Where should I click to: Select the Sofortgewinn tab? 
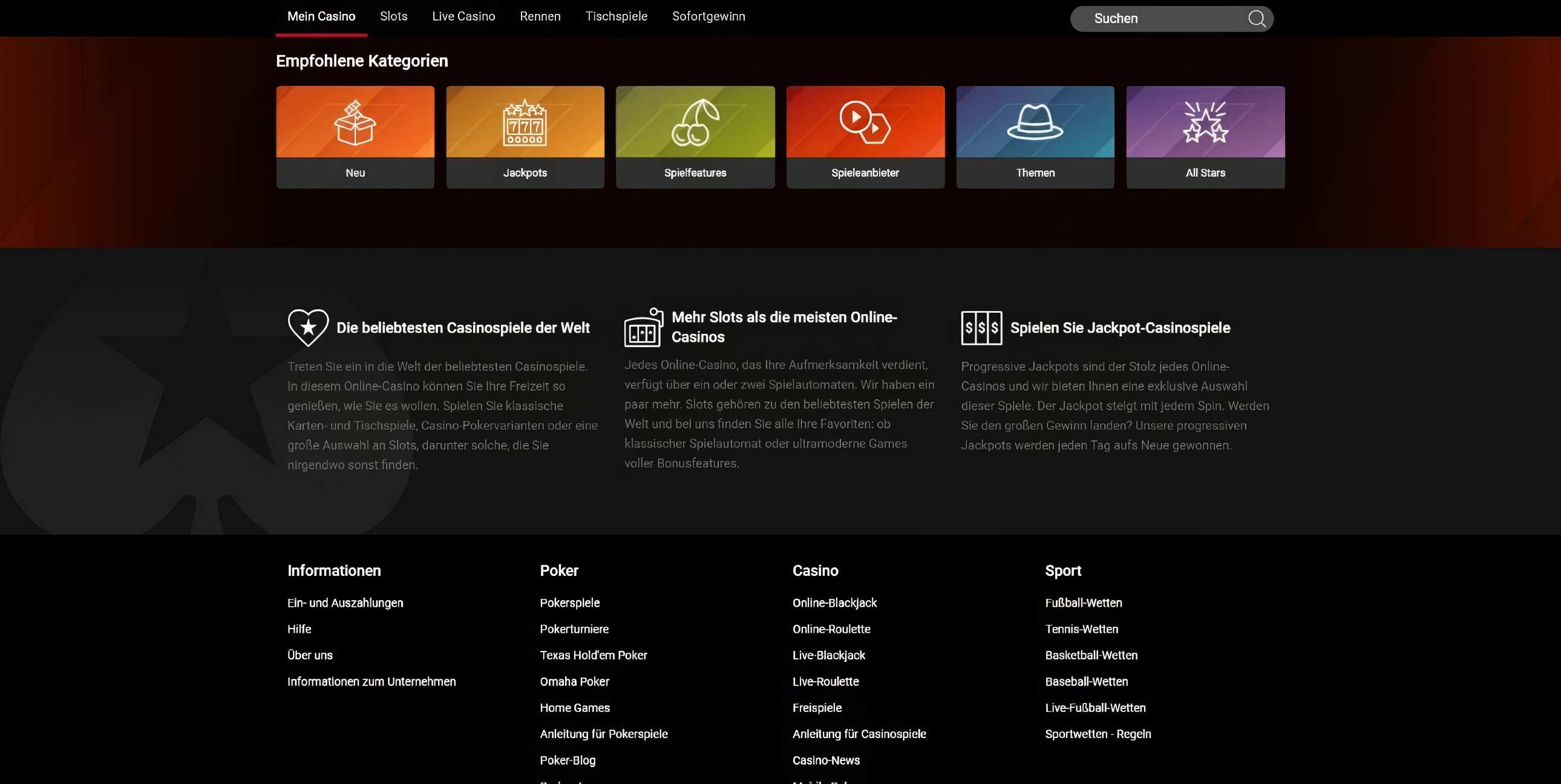[x=709, y=16]
